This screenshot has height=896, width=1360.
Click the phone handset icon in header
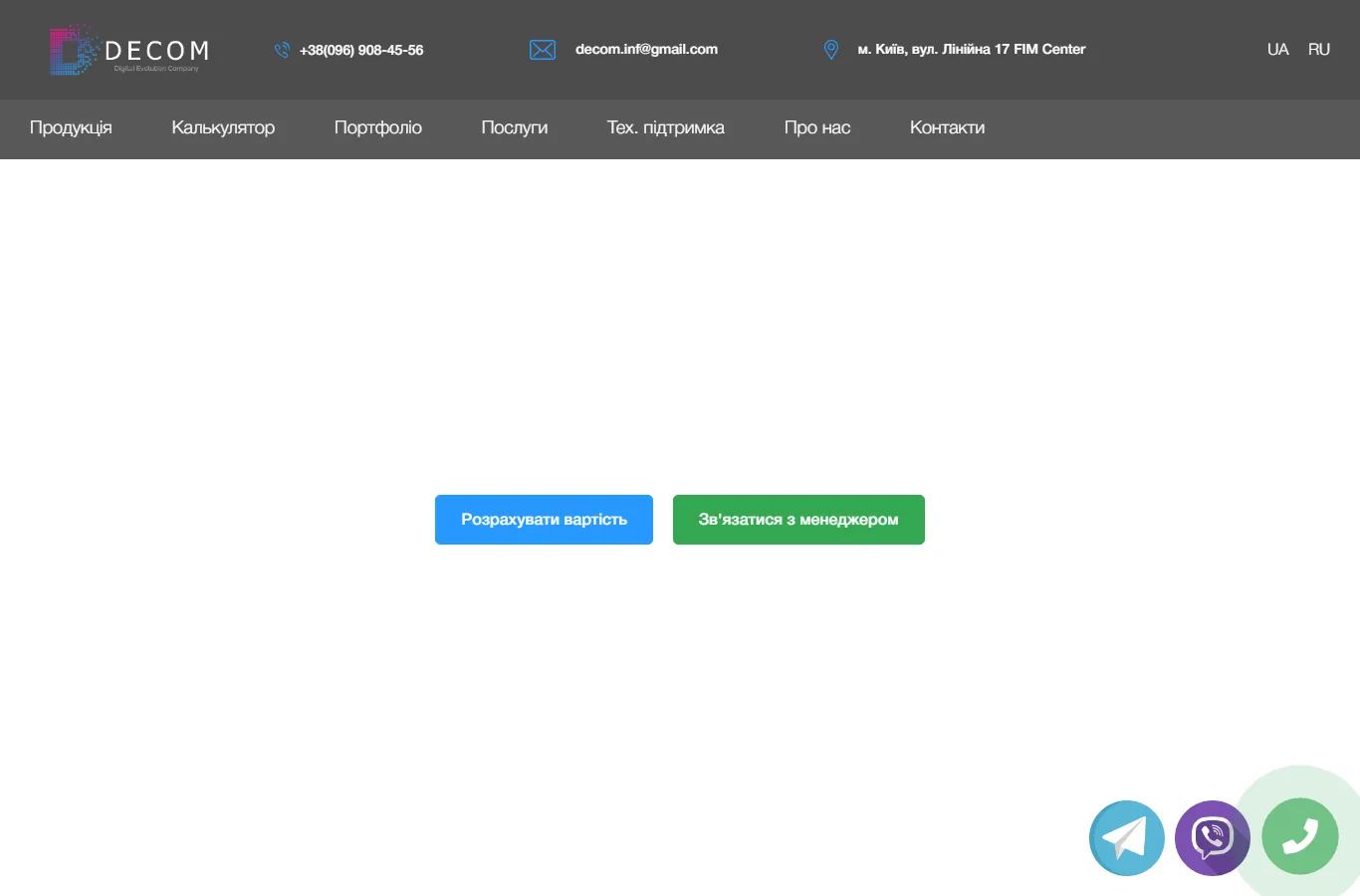coord(282,50)
